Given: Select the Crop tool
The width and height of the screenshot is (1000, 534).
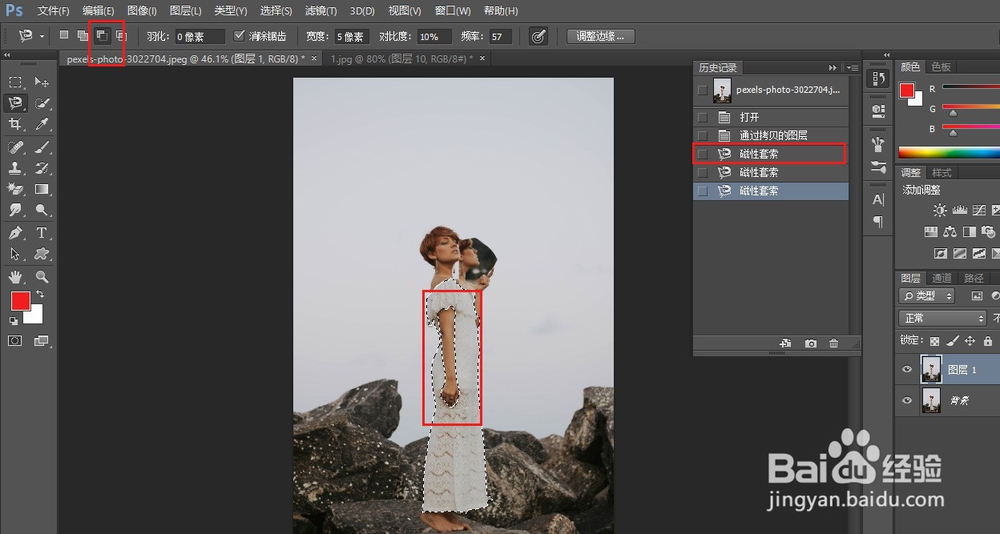Looking at the screenshot, I should (15, 124).
